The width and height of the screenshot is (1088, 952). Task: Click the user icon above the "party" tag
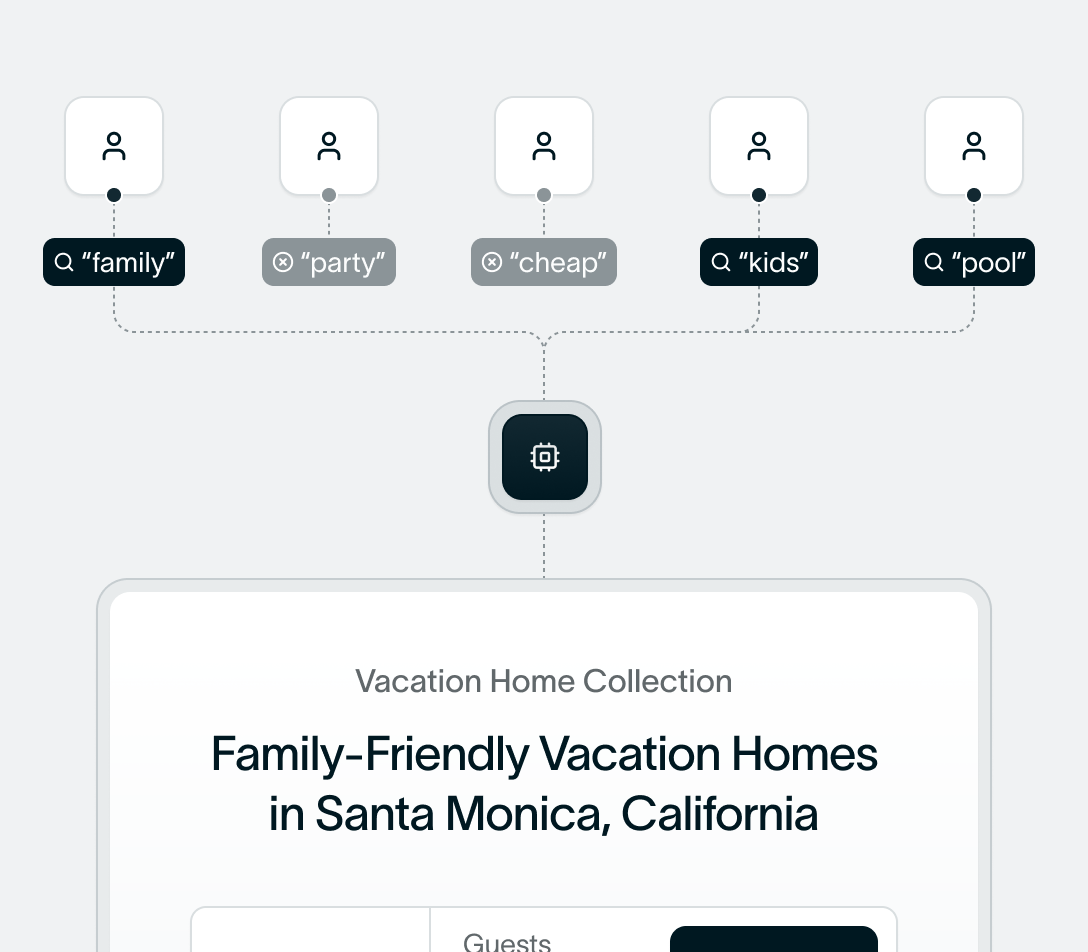click(329, 146)
